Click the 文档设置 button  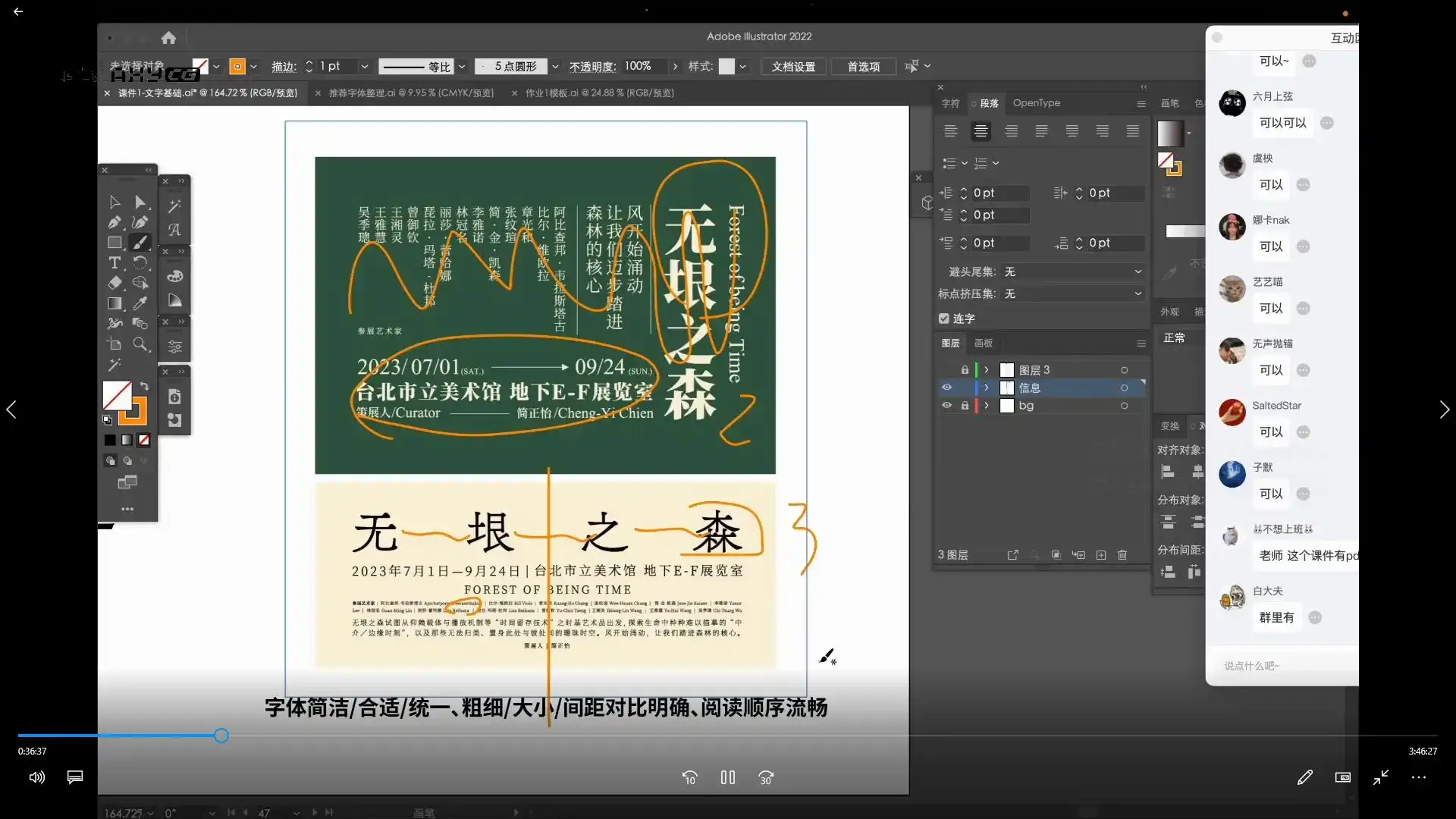(792, 67)
